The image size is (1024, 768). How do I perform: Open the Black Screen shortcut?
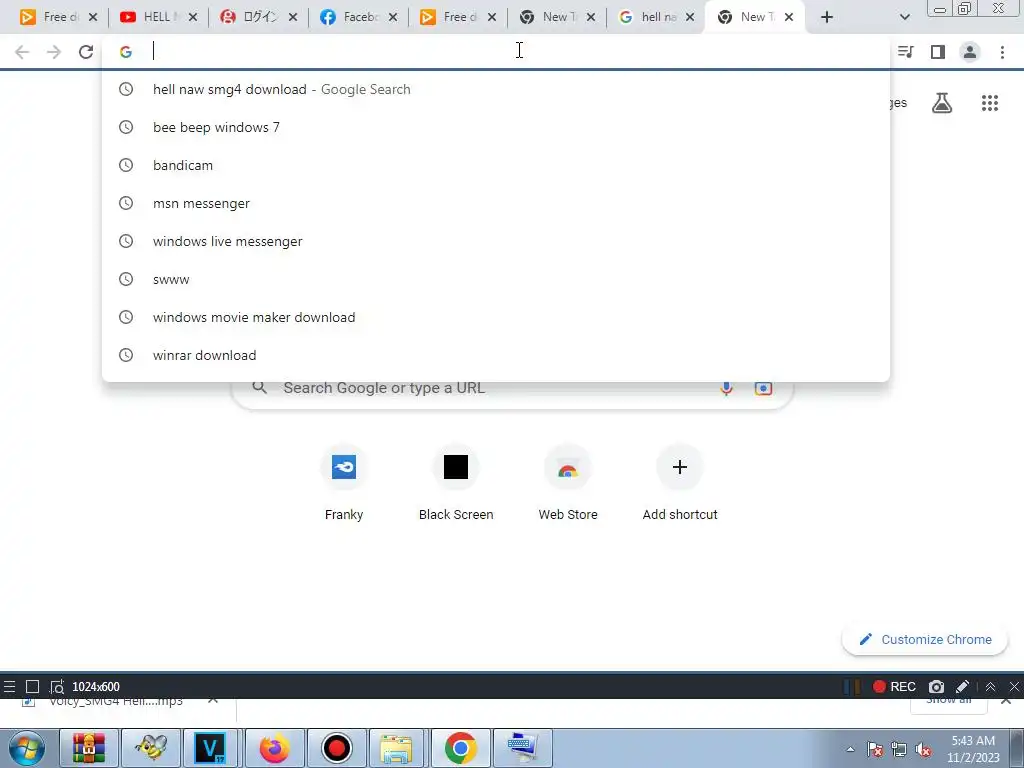456,483
